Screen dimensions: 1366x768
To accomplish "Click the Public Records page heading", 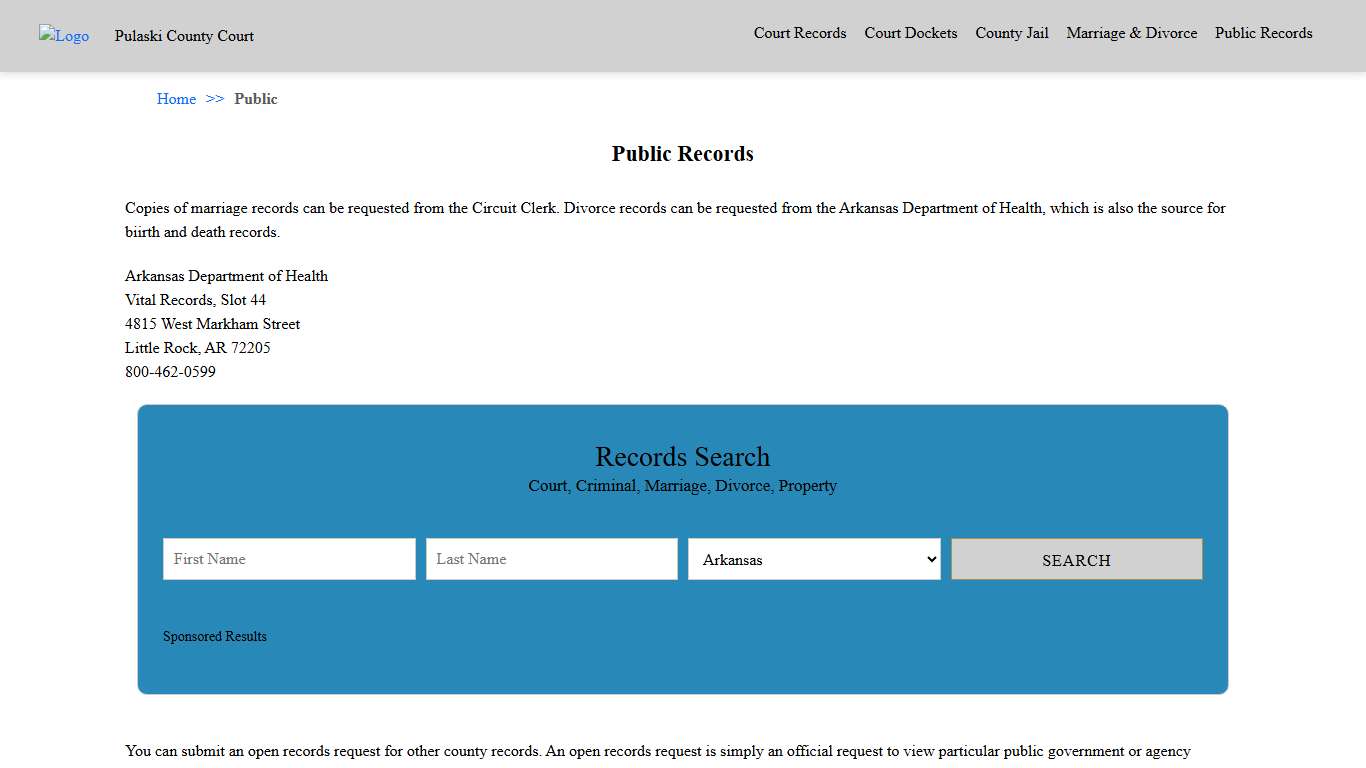I will (x=682, y=153).
